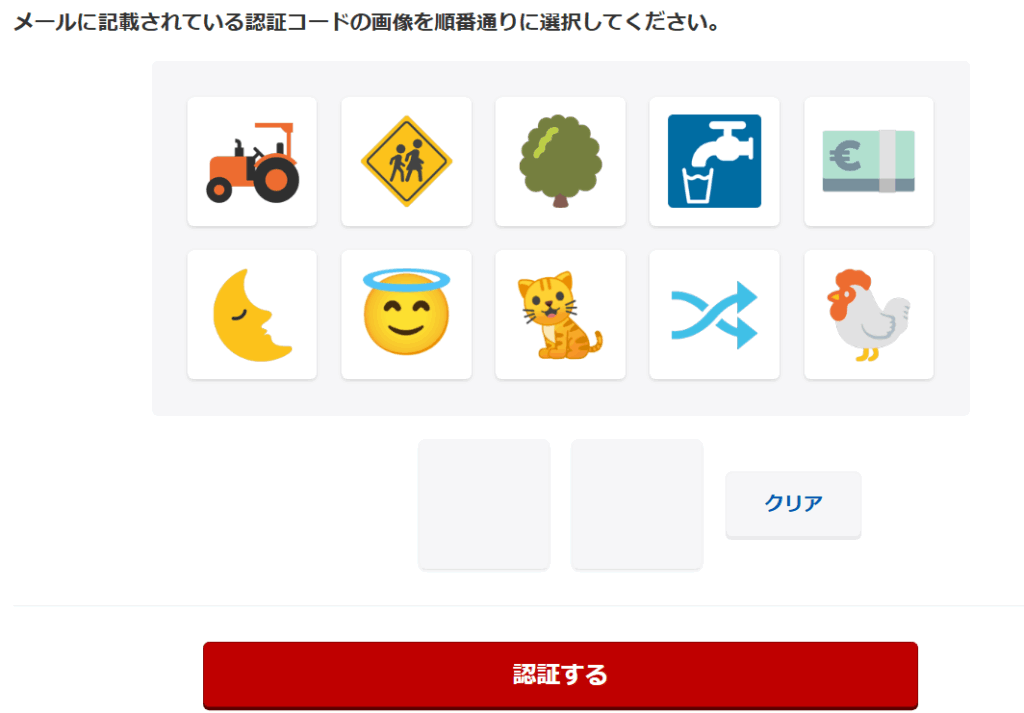Select the orange tractor image
This screenshot has width=1024, height=713.
point(252,162)
